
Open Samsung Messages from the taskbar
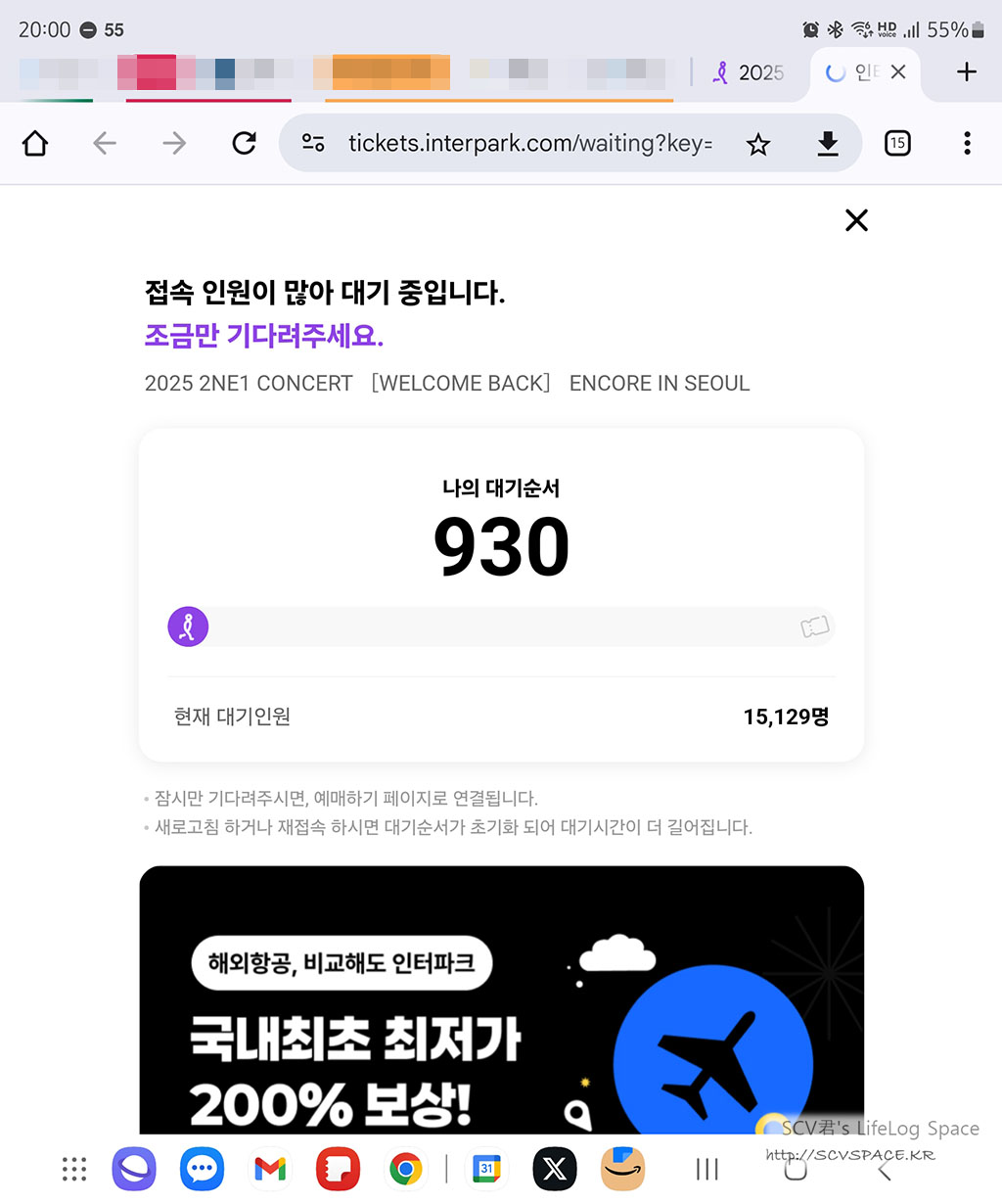(x=203, y=1169)
